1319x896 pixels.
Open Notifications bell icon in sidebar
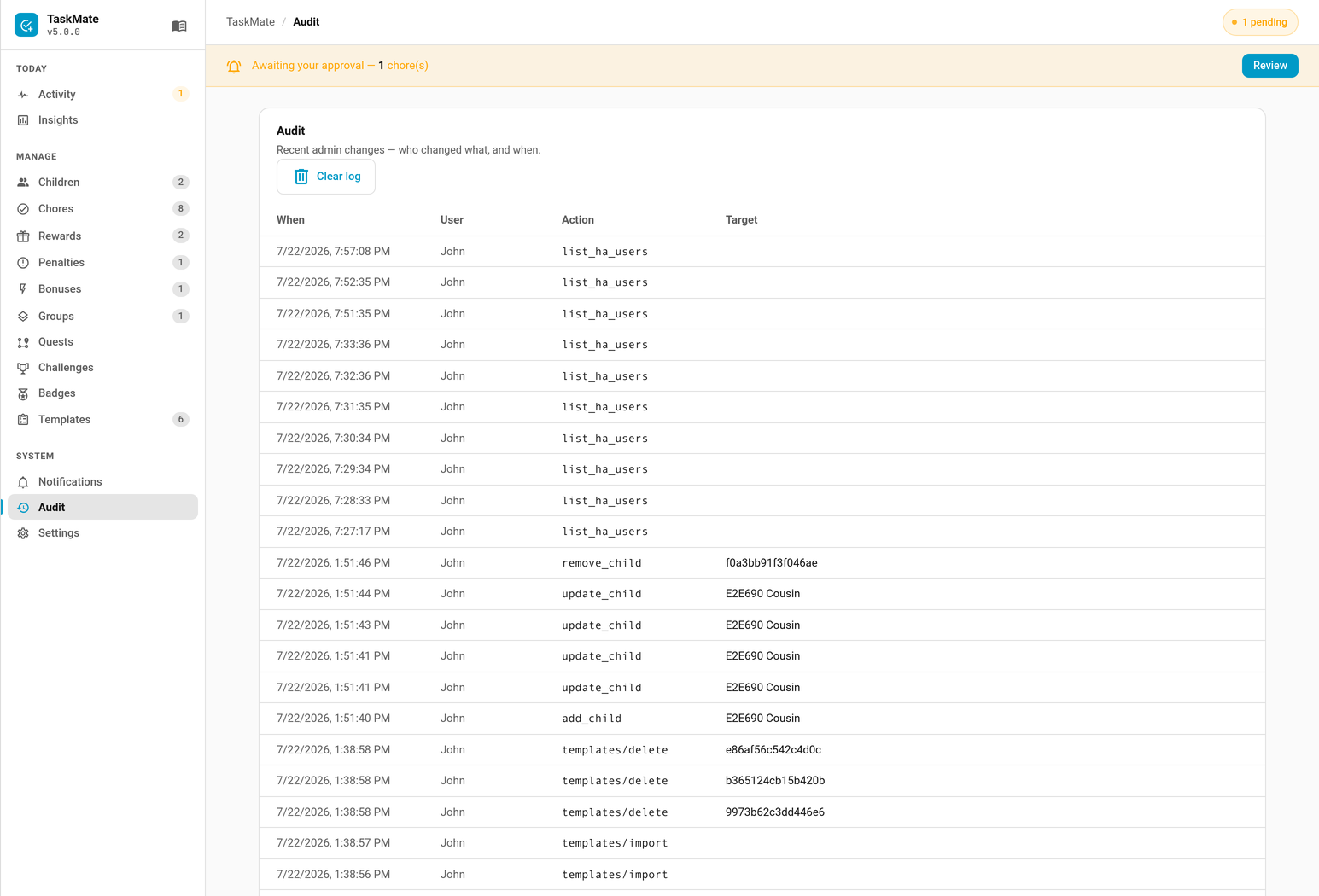coord(23,482)
